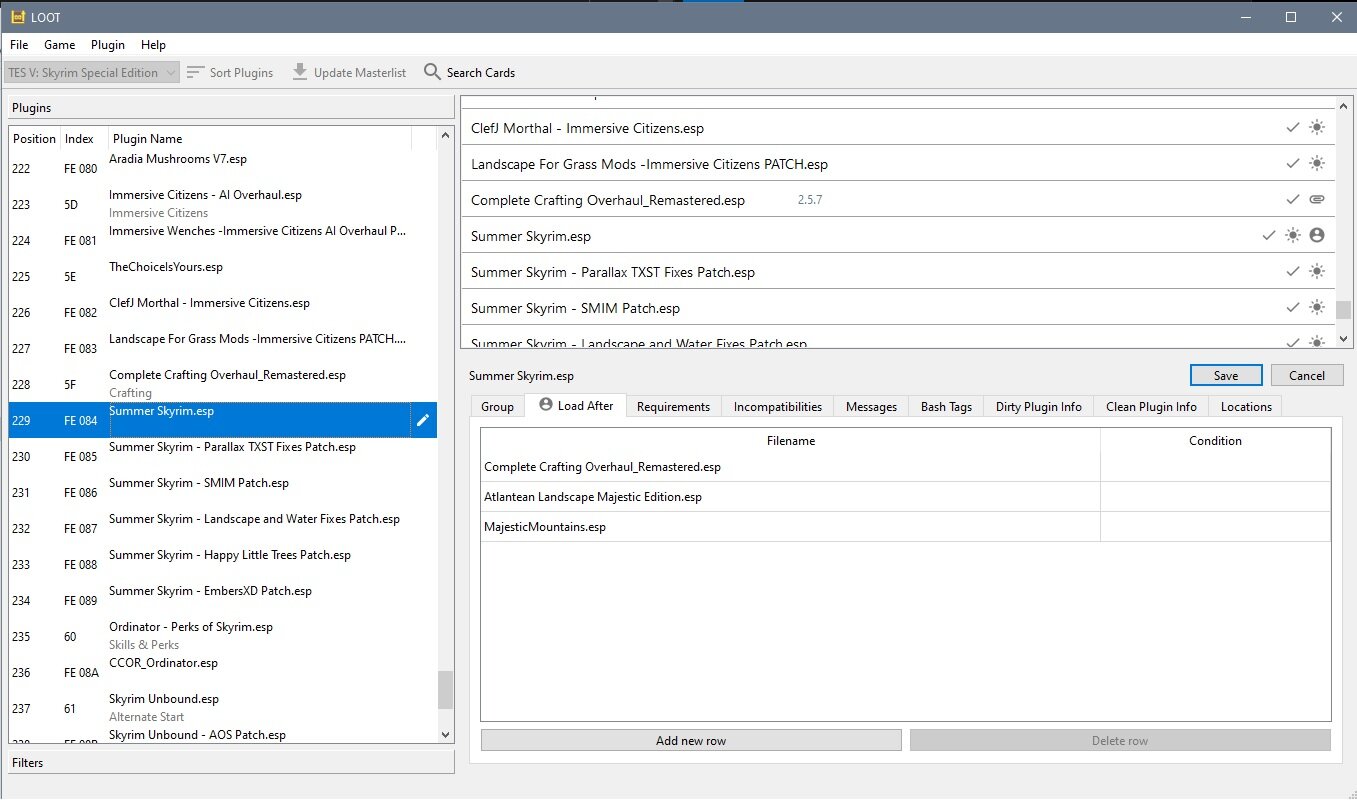The image size is (1357, 800).
Task: Click the plugin list vertical scrollbar thumb
Action: coord(445,689)
